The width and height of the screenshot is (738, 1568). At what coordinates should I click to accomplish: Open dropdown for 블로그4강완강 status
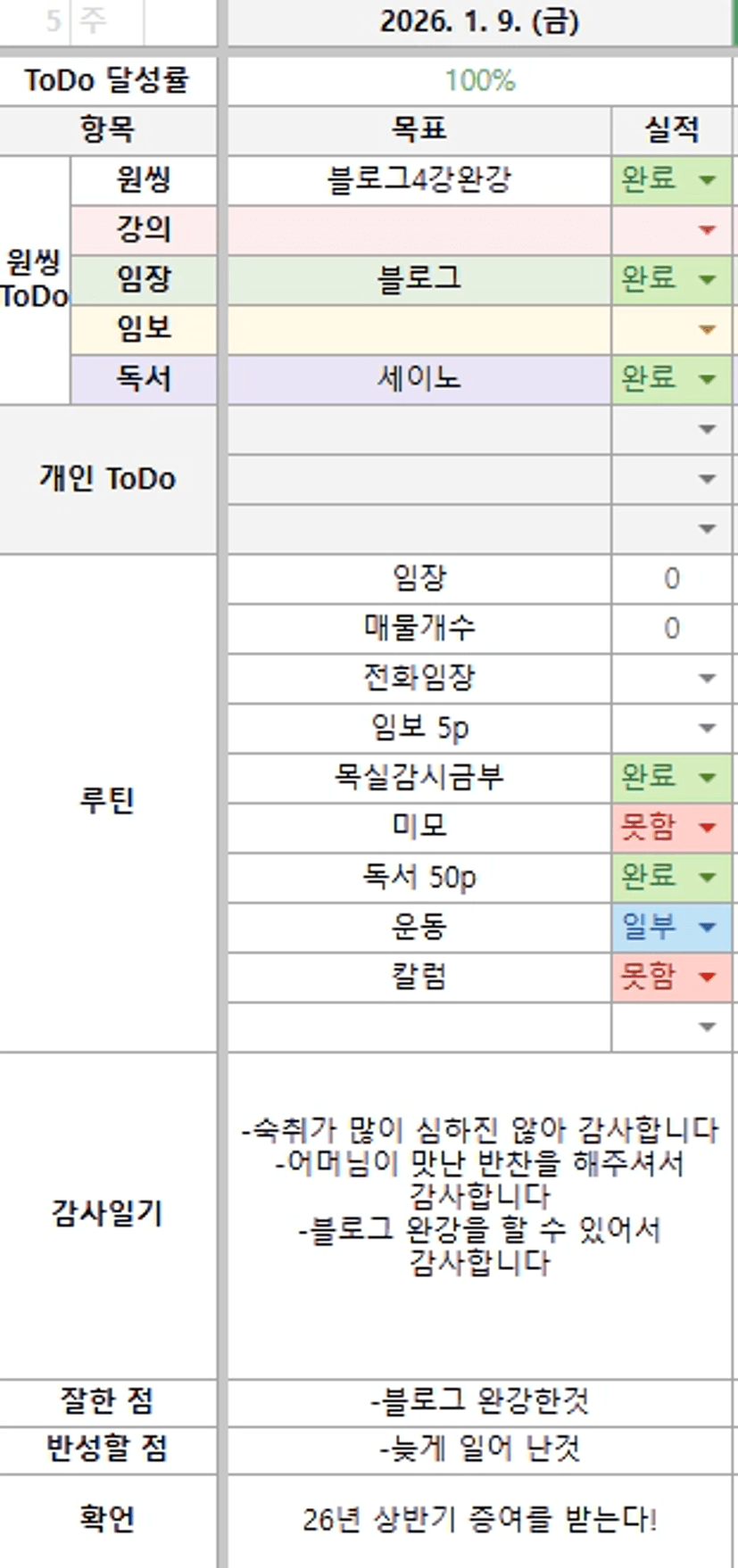[x=707, y=180]
